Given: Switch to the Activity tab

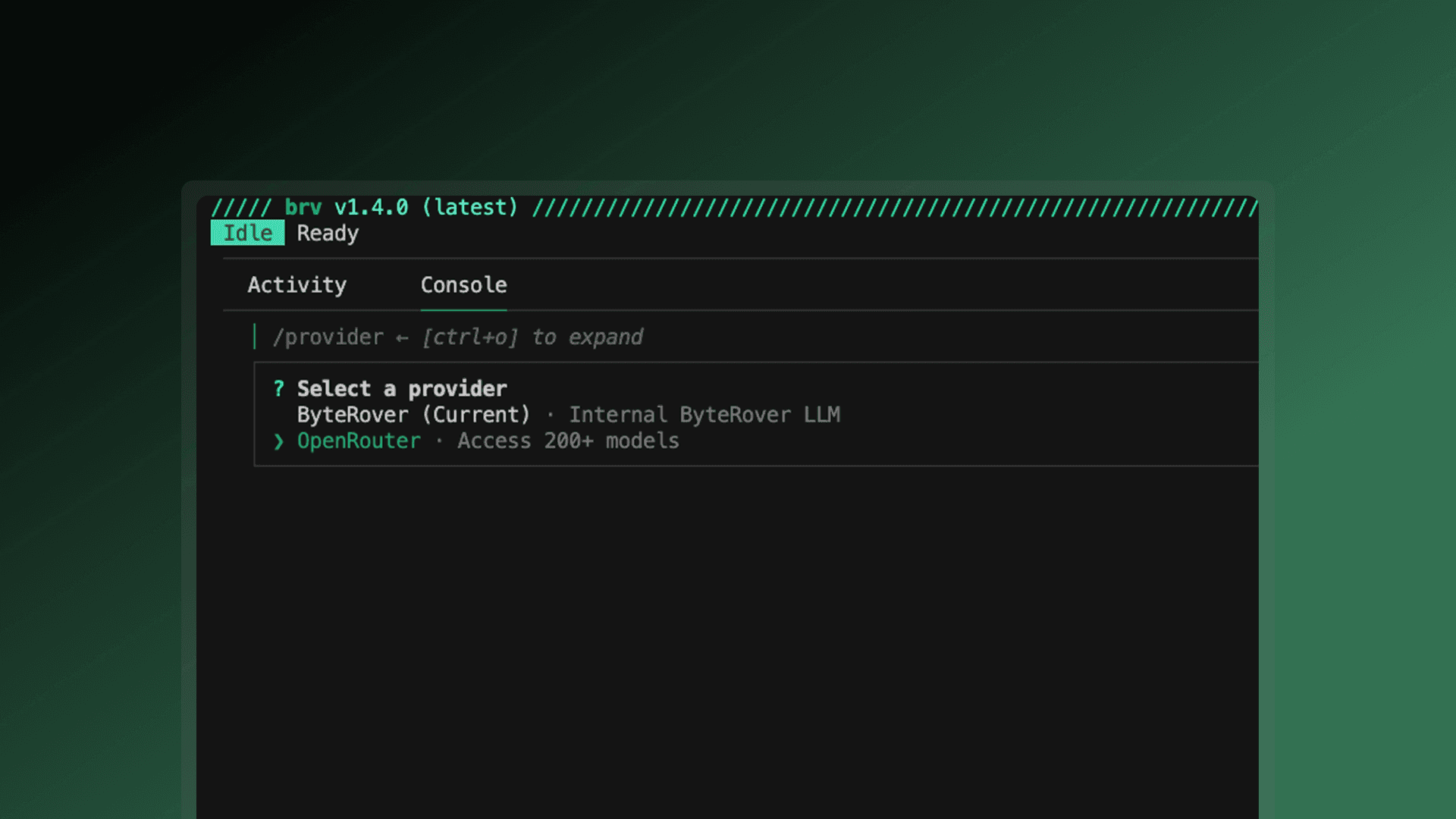Looking at the screenshot, I should pyautogui.click(x=297, y=285).
